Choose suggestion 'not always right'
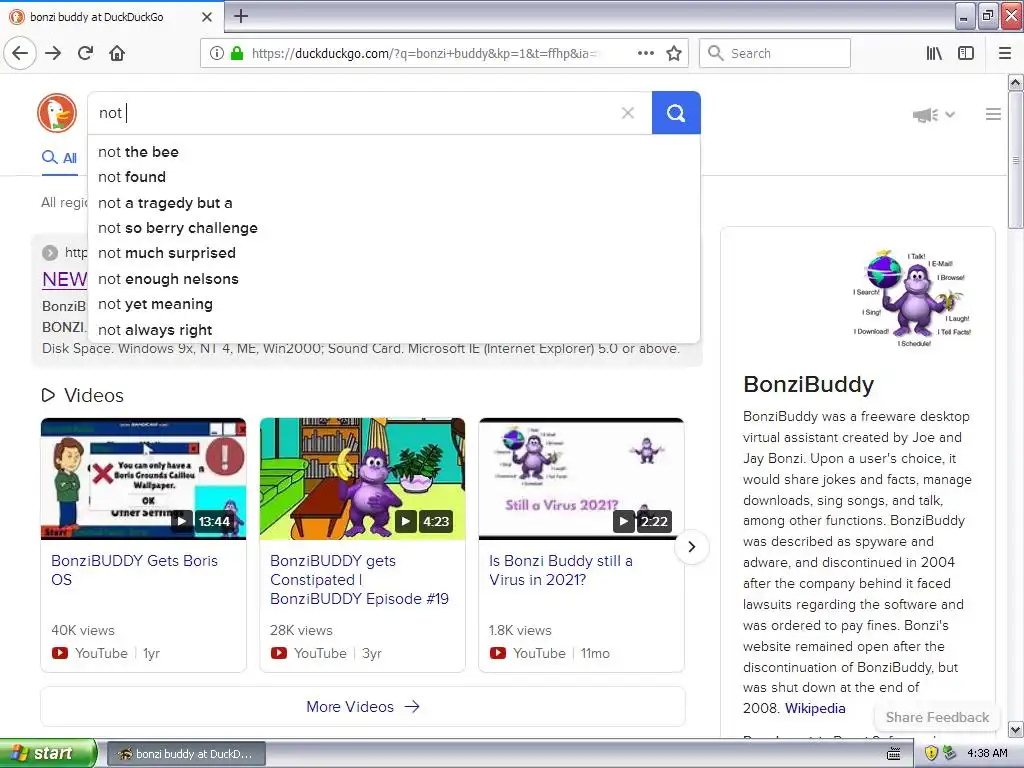Viewport: 1024px width, 768px height. pyautogui.click(x=394, y=330)
